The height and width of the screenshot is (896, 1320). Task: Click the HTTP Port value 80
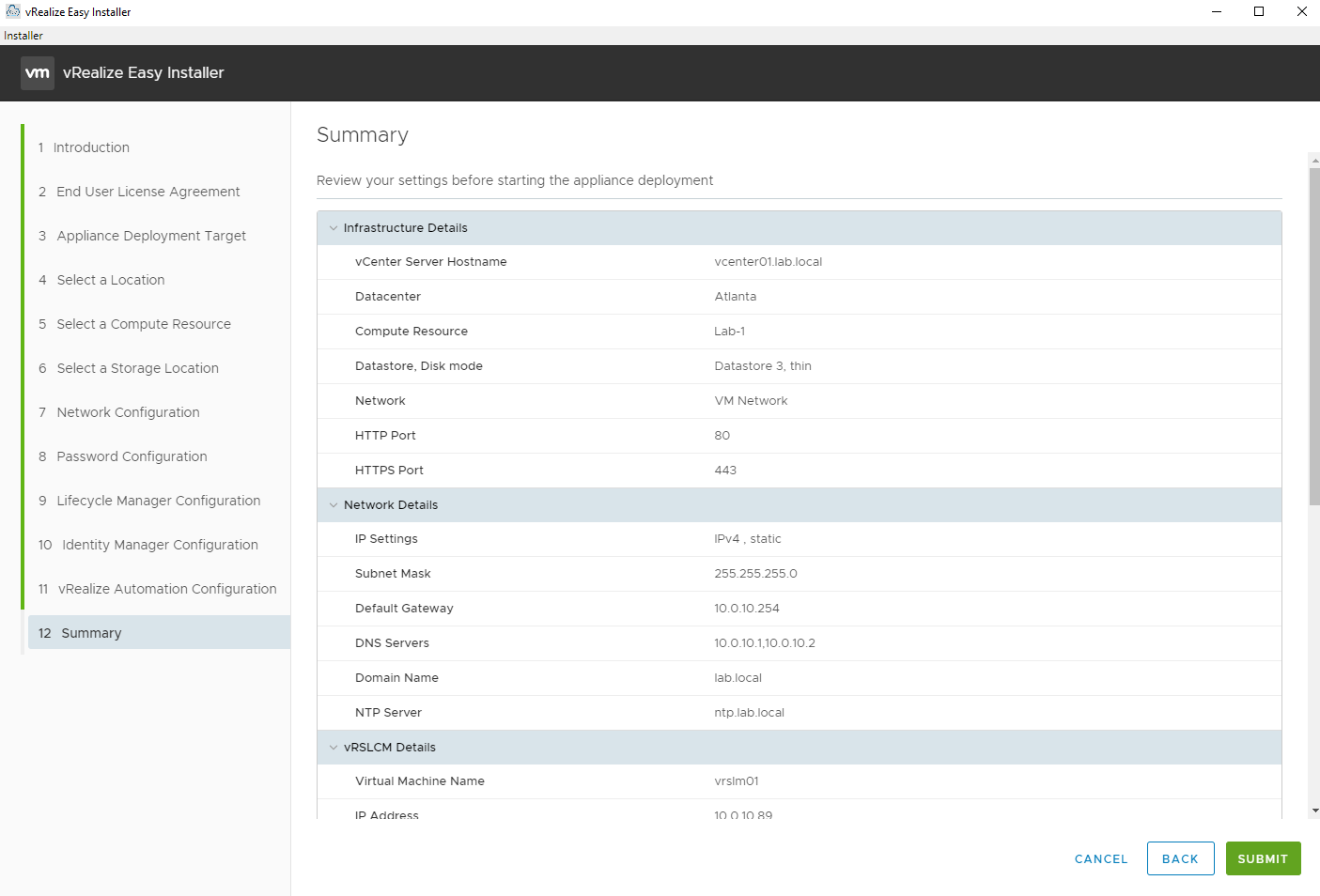[x=722, y=436]
